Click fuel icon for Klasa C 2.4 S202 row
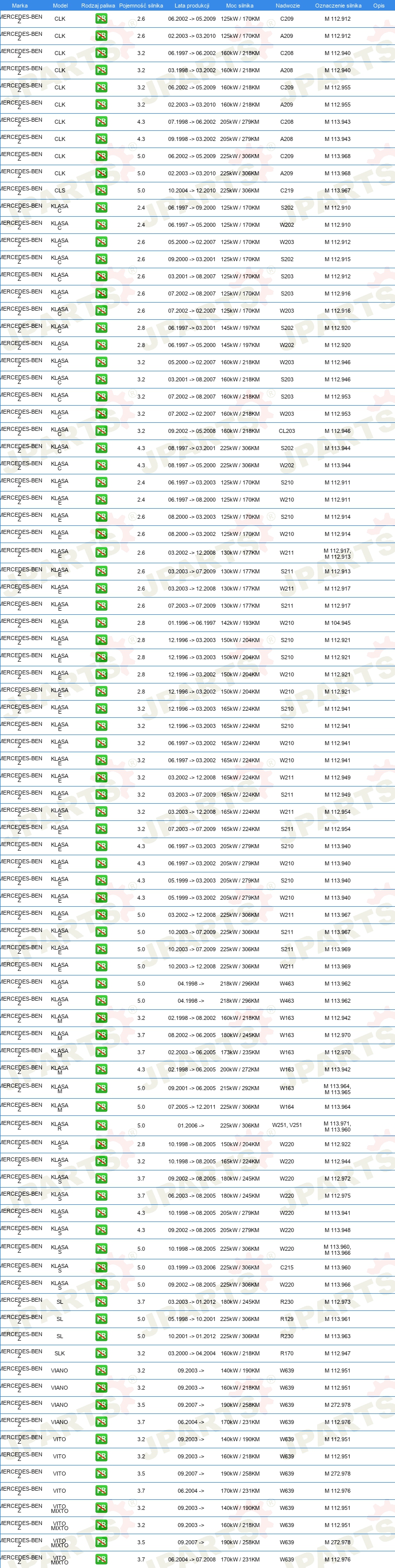 click(101, 208)
